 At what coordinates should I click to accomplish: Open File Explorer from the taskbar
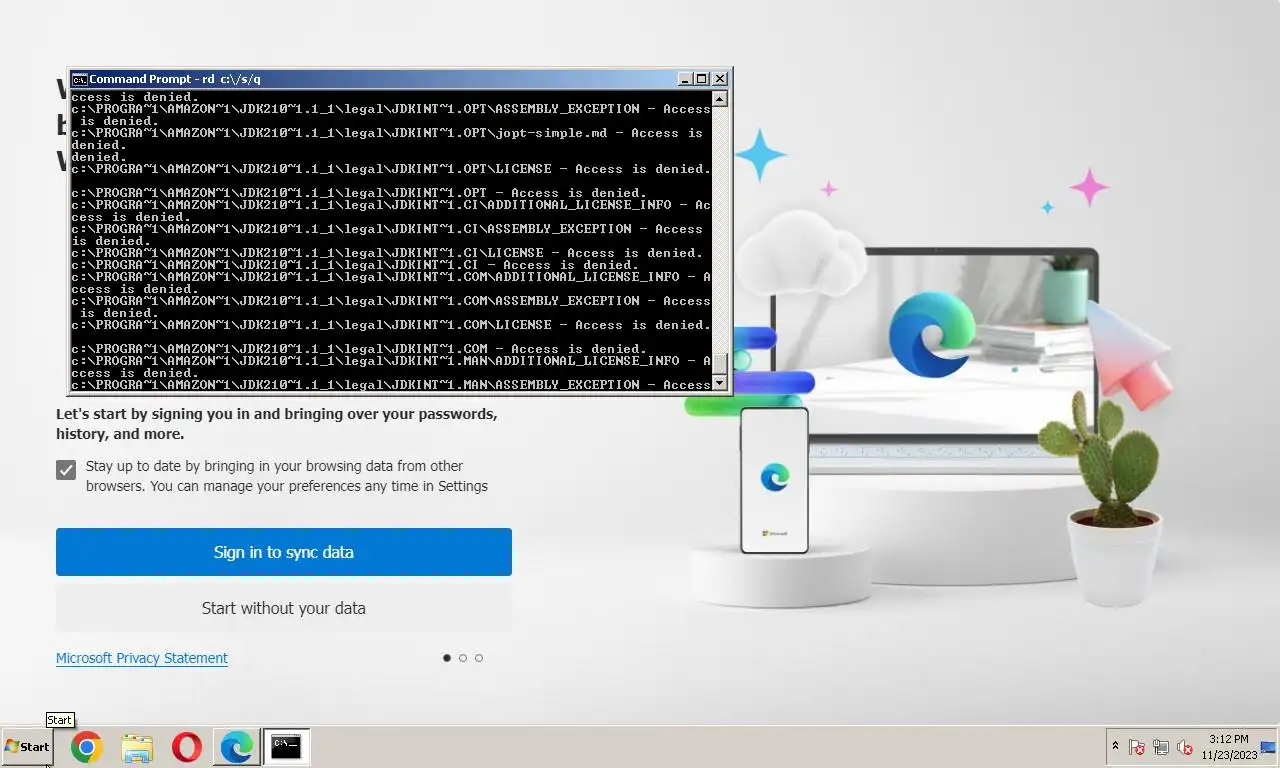point(137,747)
